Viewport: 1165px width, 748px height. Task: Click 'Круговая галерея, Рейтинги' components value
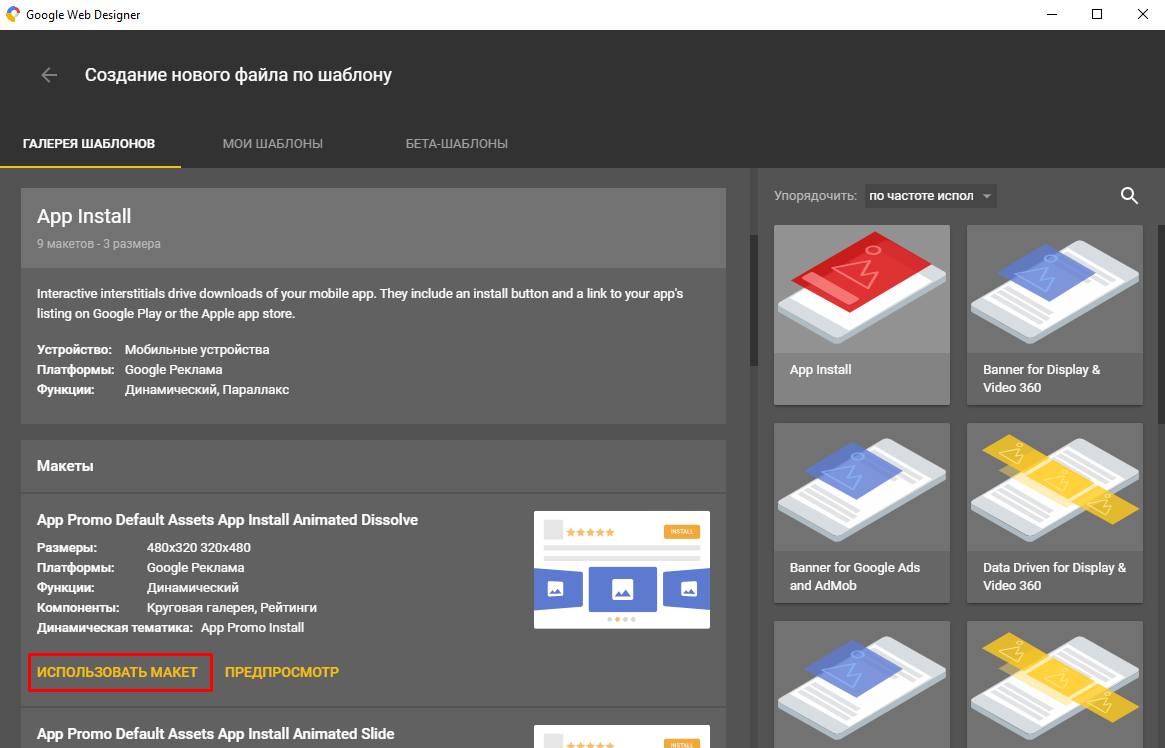click(232, 608)
